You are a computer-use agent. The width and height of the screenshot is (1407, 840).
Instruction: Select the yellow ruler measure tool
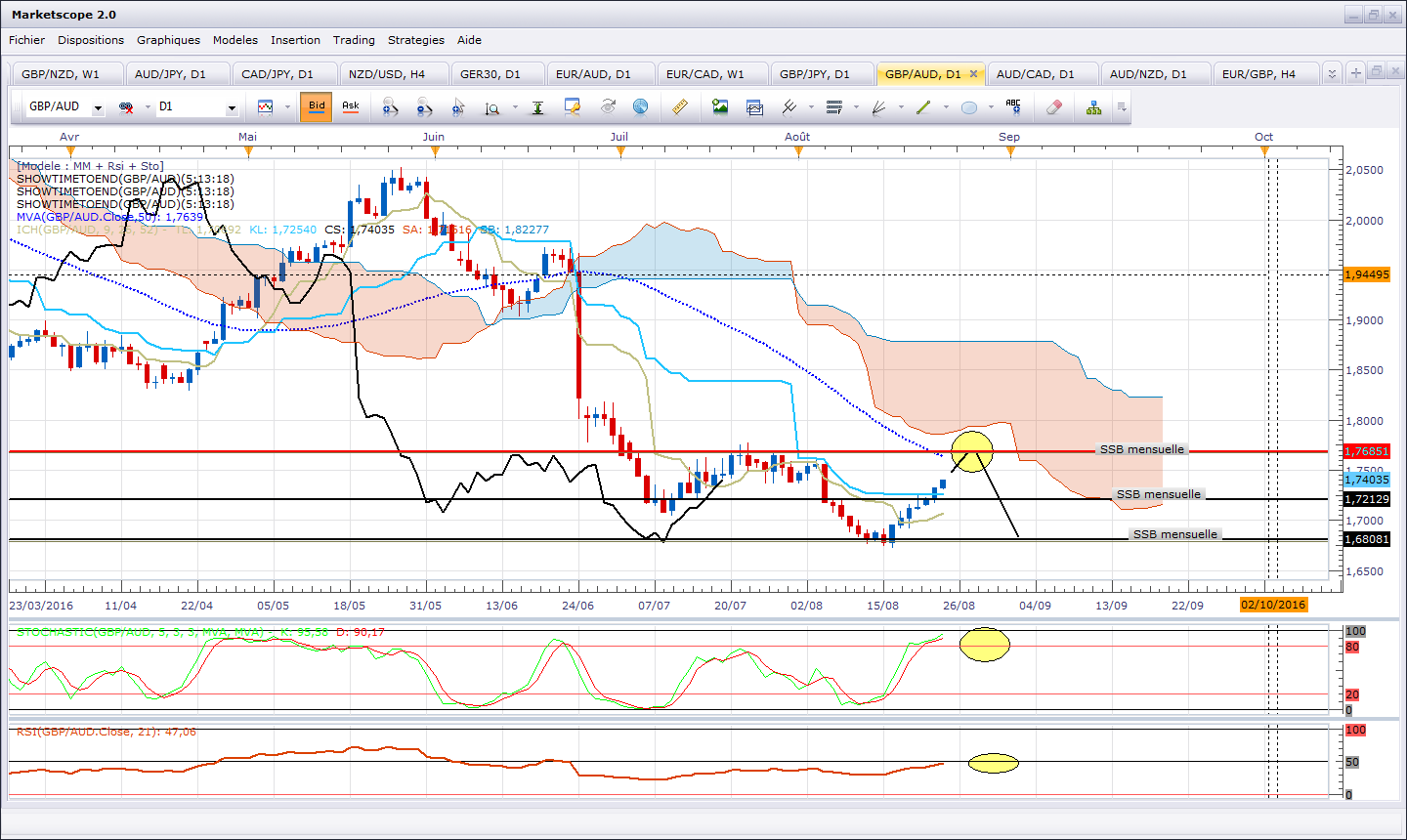[680, 106]
